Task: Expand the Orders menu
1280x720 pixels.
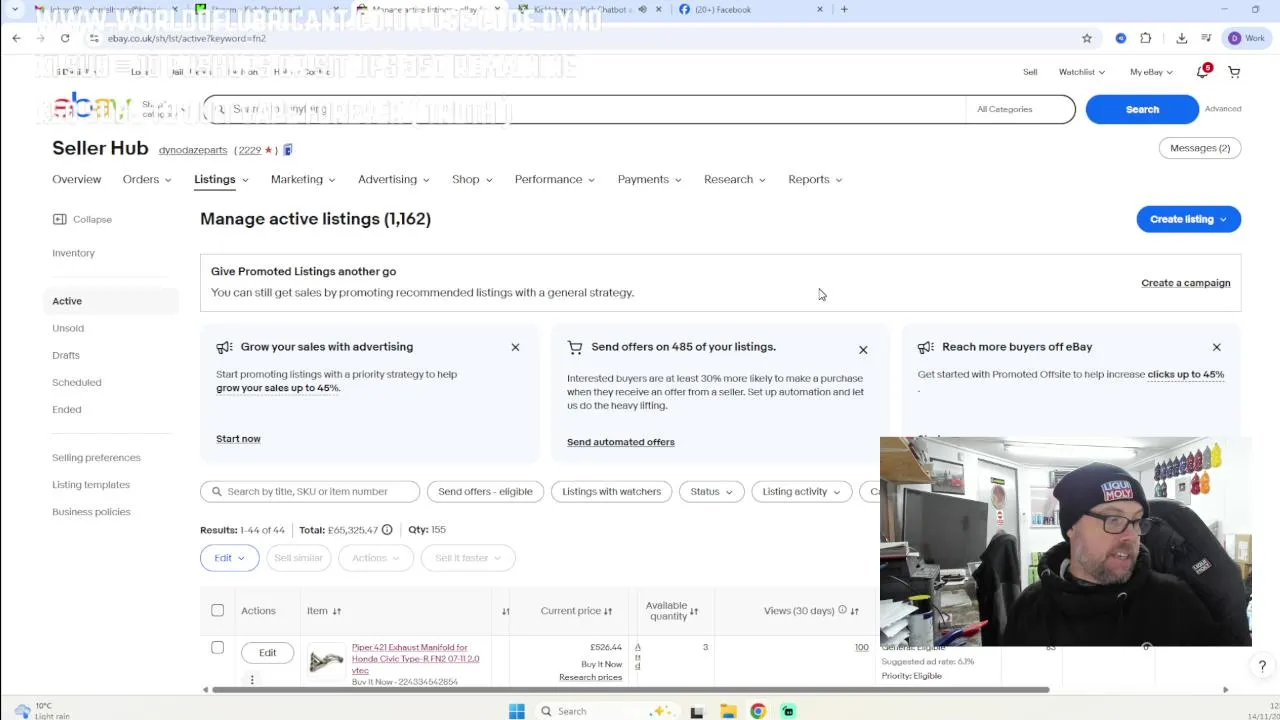Action: [x=146, y=179]
